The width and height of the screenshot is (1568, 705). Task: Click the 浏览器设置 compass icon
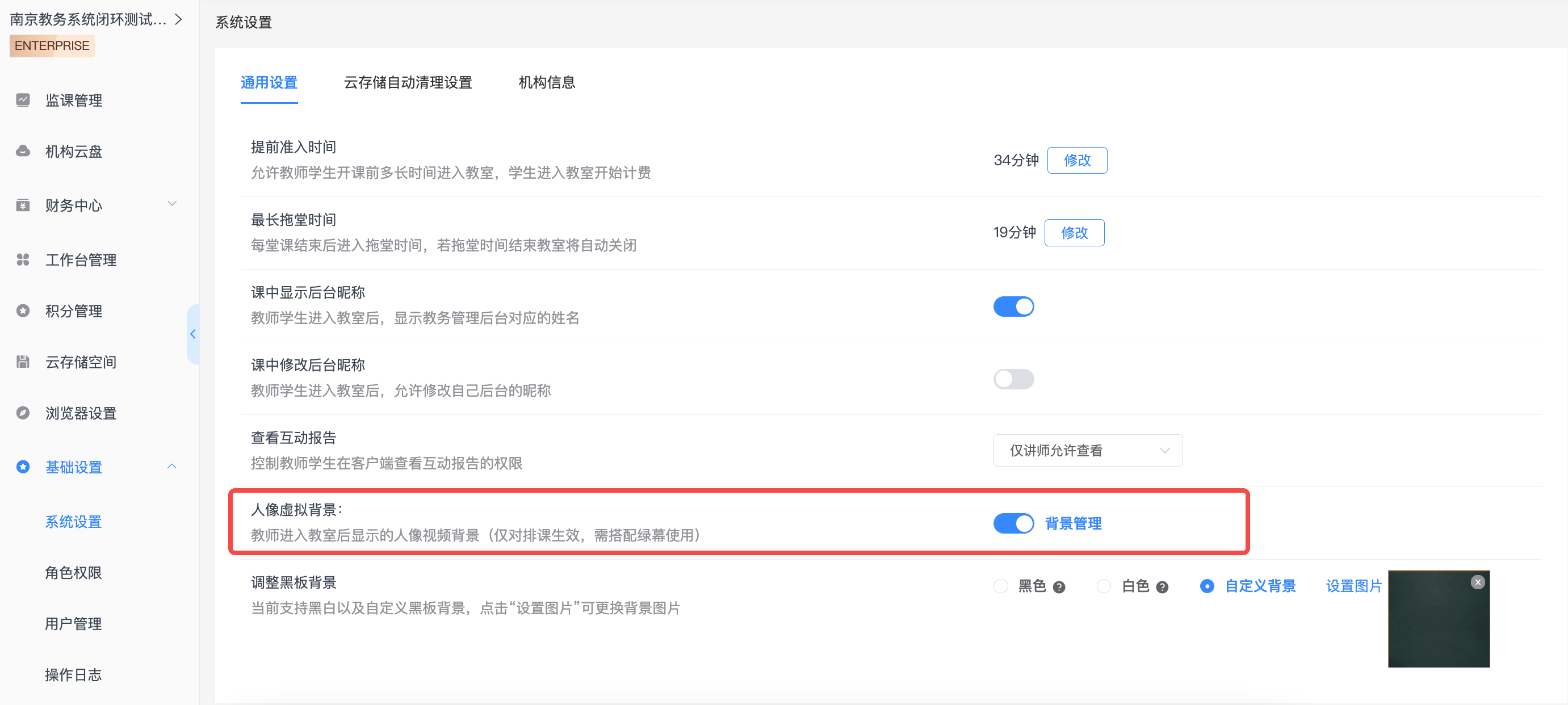click(x=23, y=413)
